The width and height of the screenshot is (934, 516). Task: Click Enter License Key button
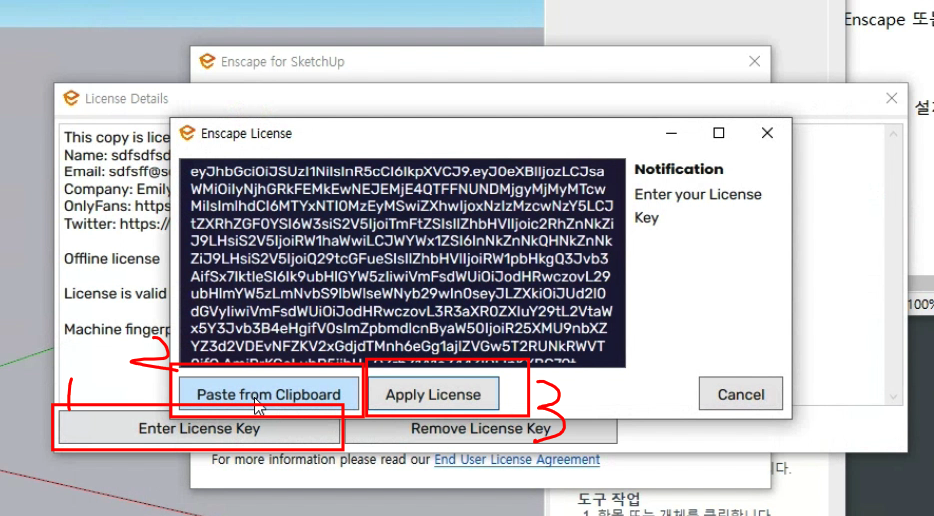tap(199, 428)
